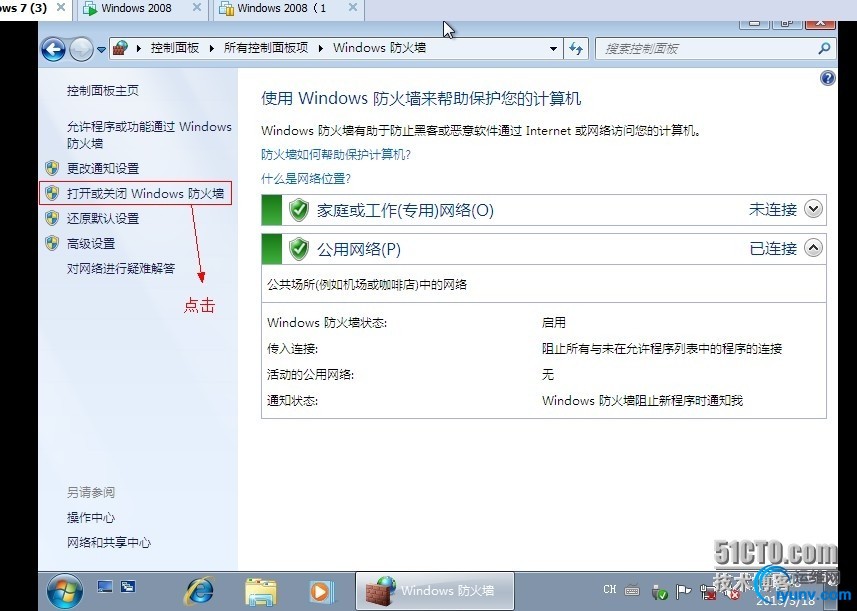
Task: Open the blue help question mark icon
Action: click(827, 79)
